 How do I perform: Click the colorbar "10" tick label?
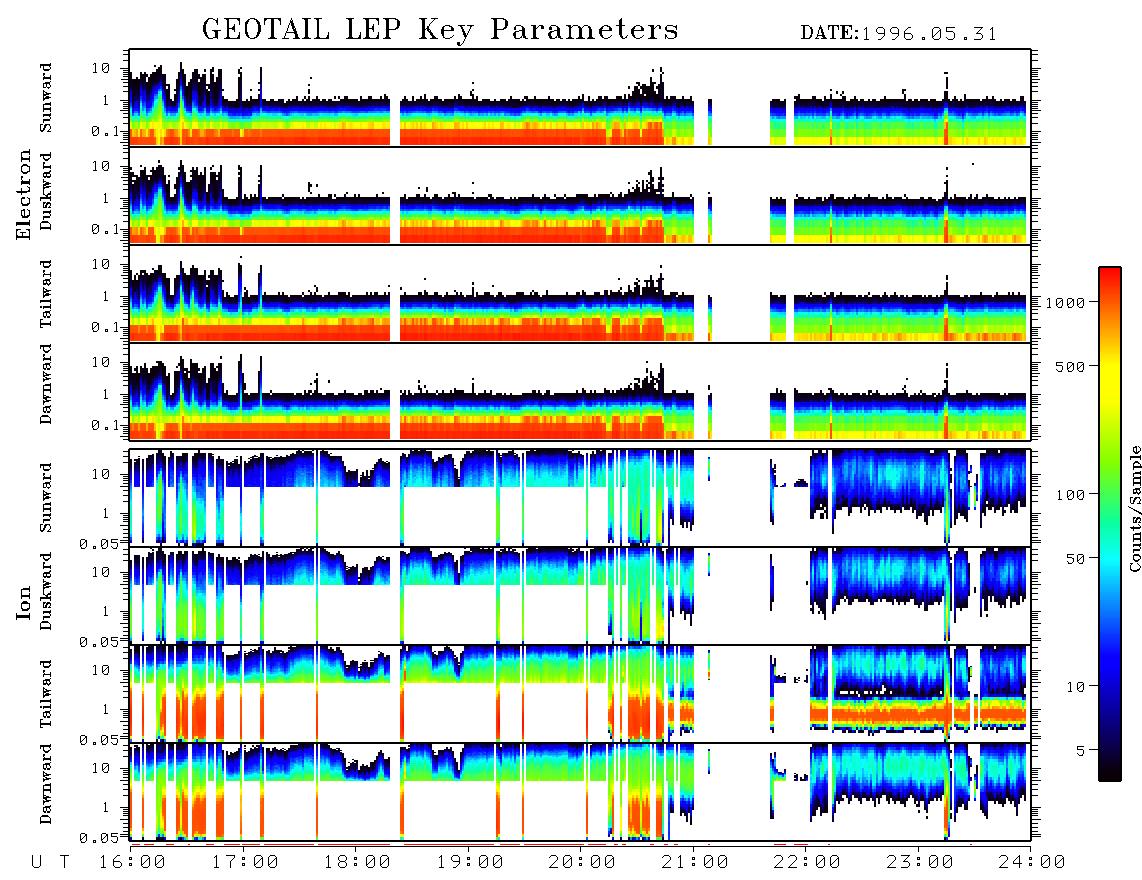(x=1075, y=686)
